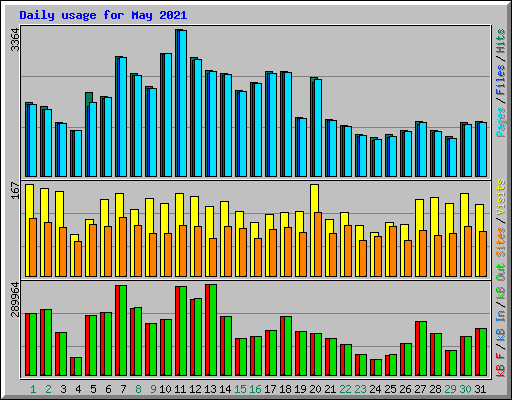Click x-axis day label 11
Image resolution: width=512 pixels, height=400 pixels.
180,389
